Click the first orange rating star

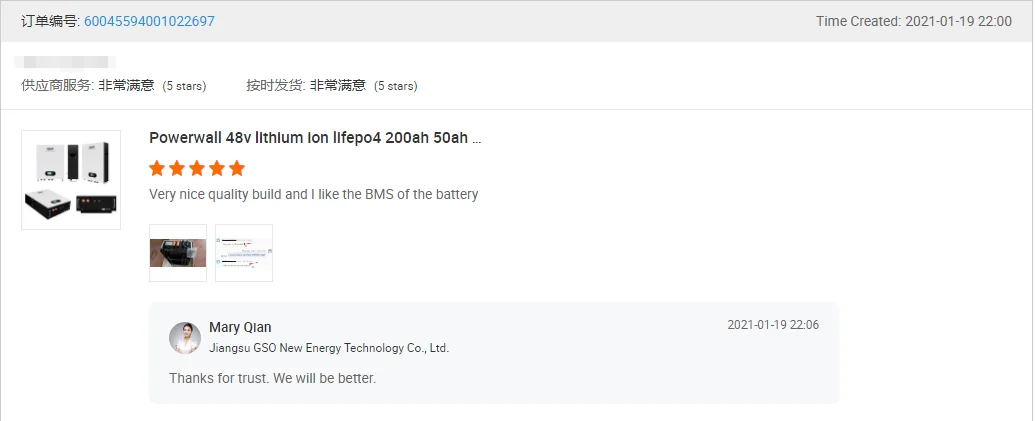[157, 168]
